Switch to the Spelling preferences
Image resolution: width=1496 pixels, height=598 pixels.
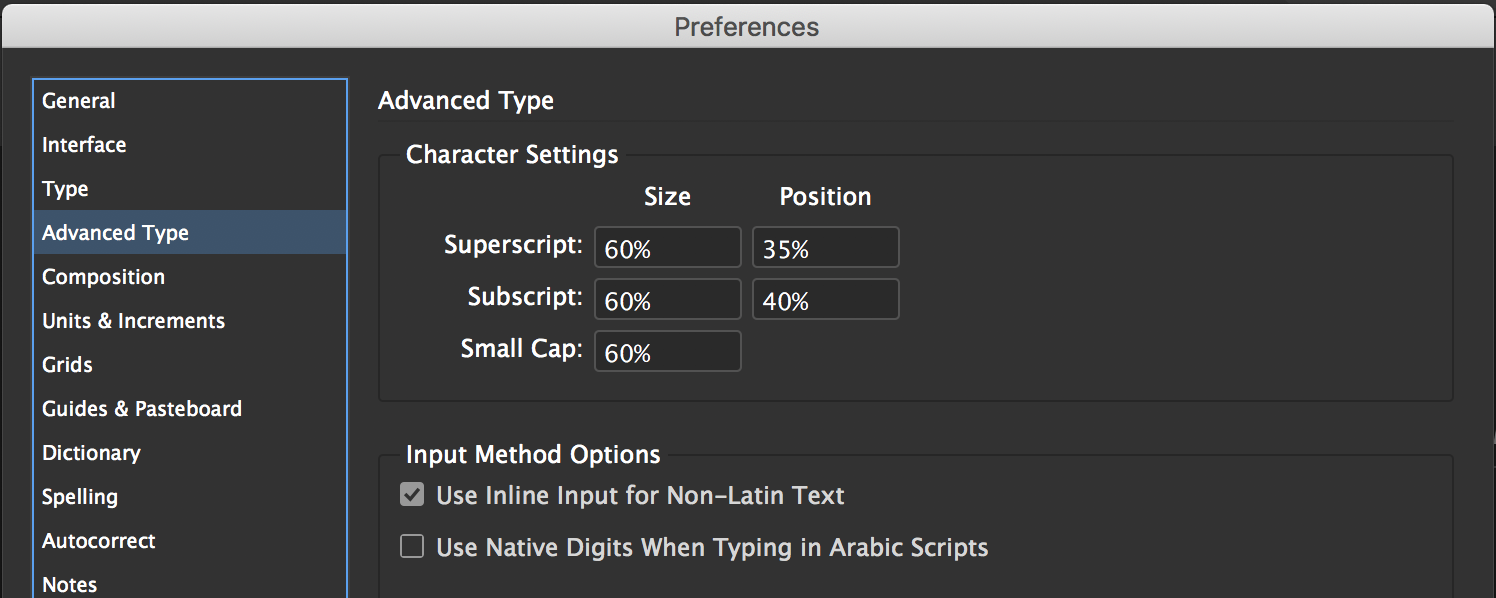pyautogui.click(x=80, y=497)
